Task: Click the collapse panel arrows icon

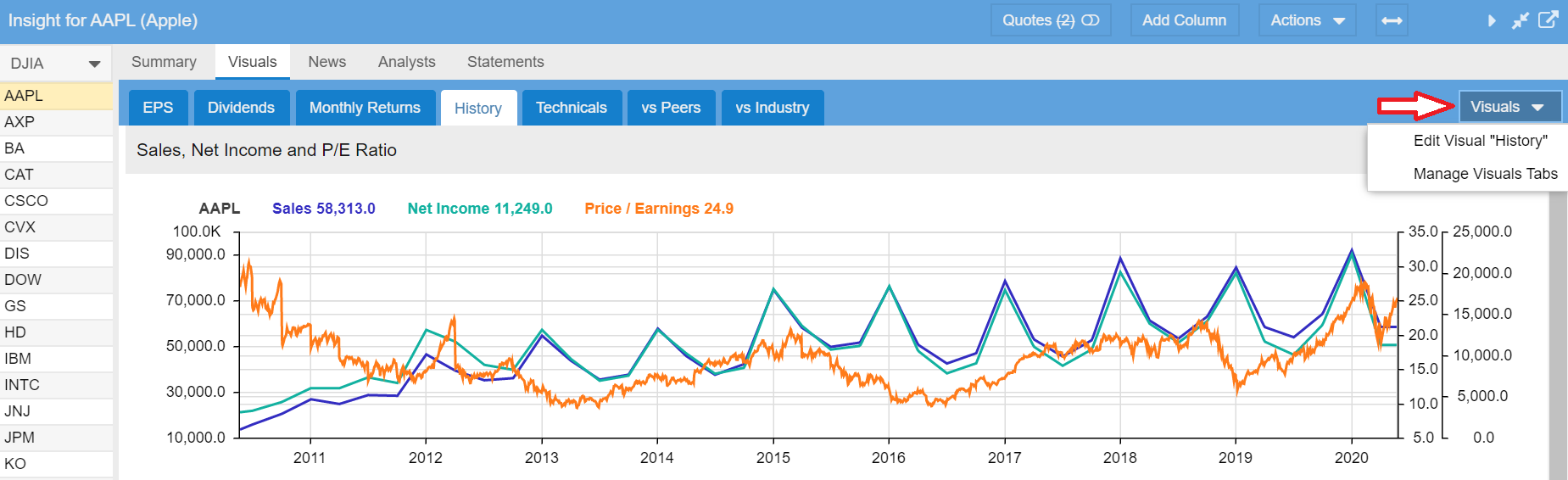Action: [x=1520, y=20]
